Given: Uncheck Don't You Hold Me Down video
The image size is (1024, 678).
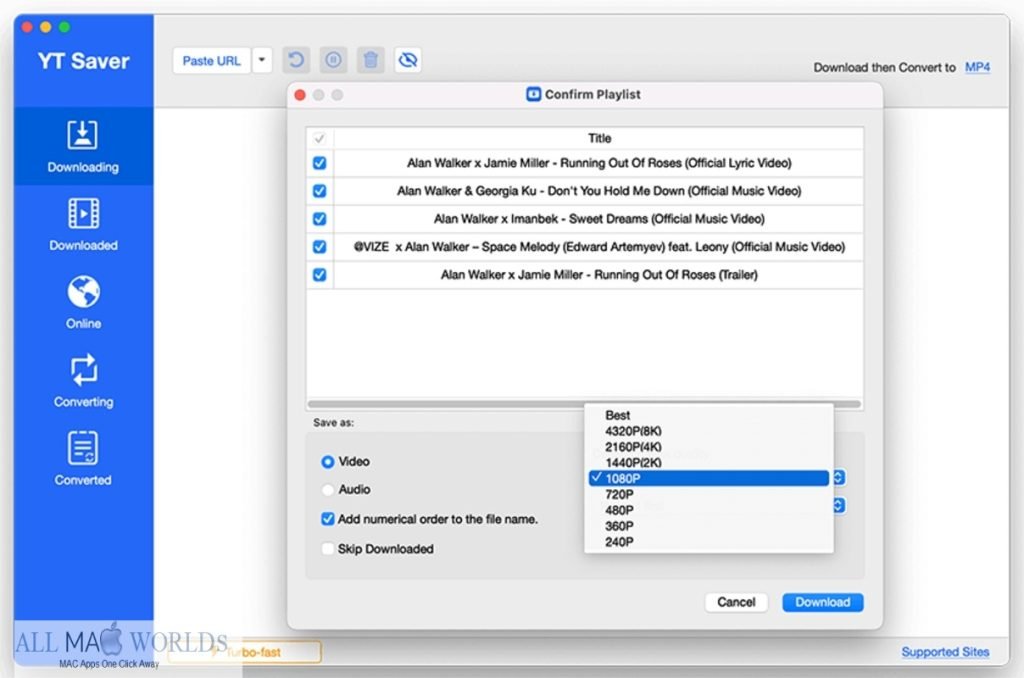Looking at the screenshot, I should point(319,191).
